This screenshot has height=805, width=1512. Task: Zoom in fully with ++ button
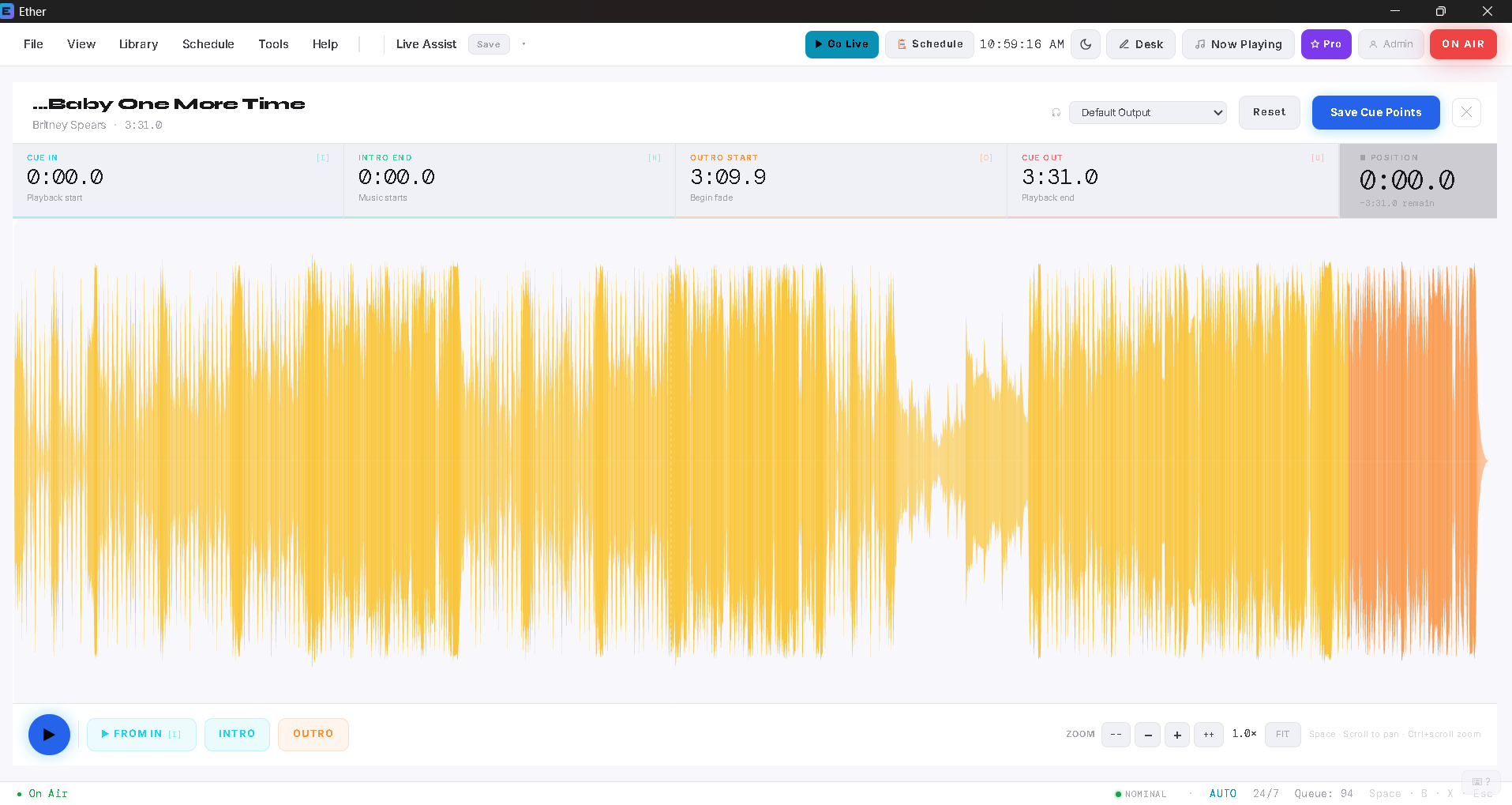1209,735
